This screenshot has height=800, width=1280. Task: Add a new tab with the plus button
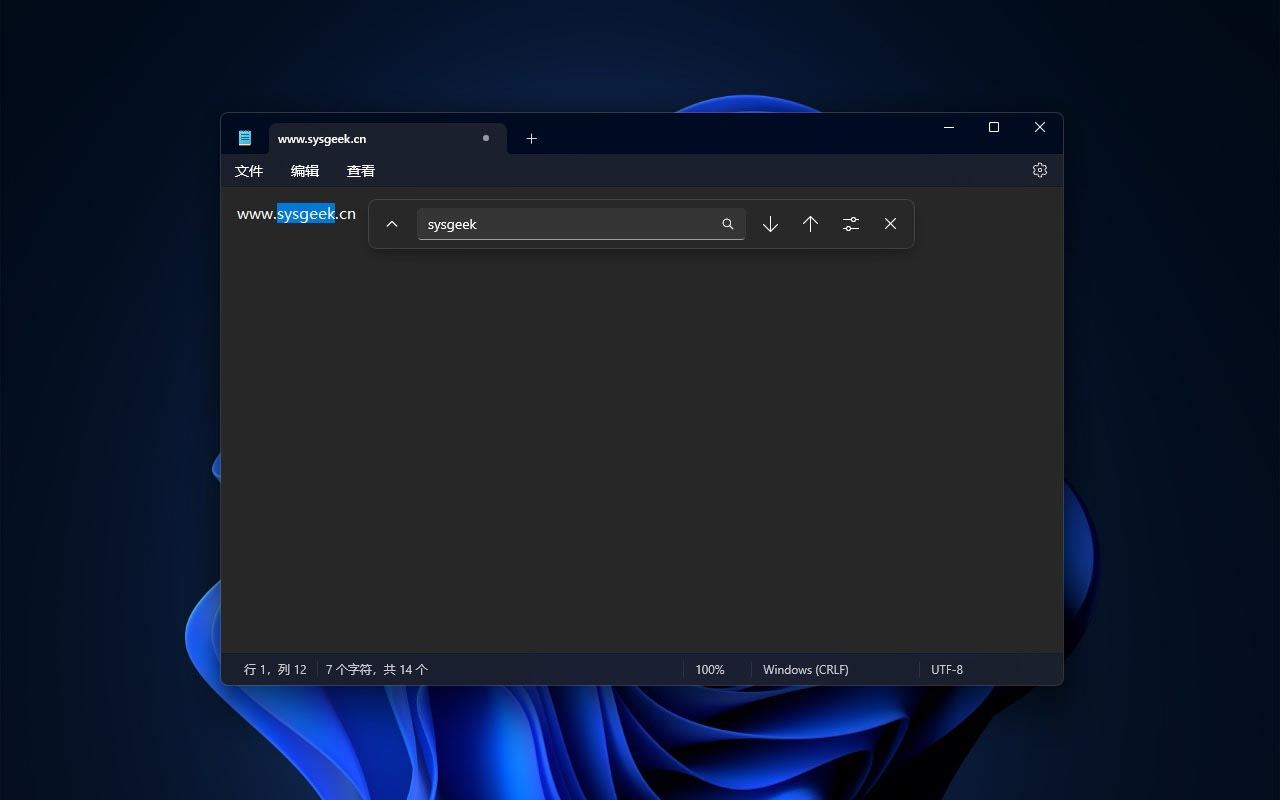tap(531, 138)
